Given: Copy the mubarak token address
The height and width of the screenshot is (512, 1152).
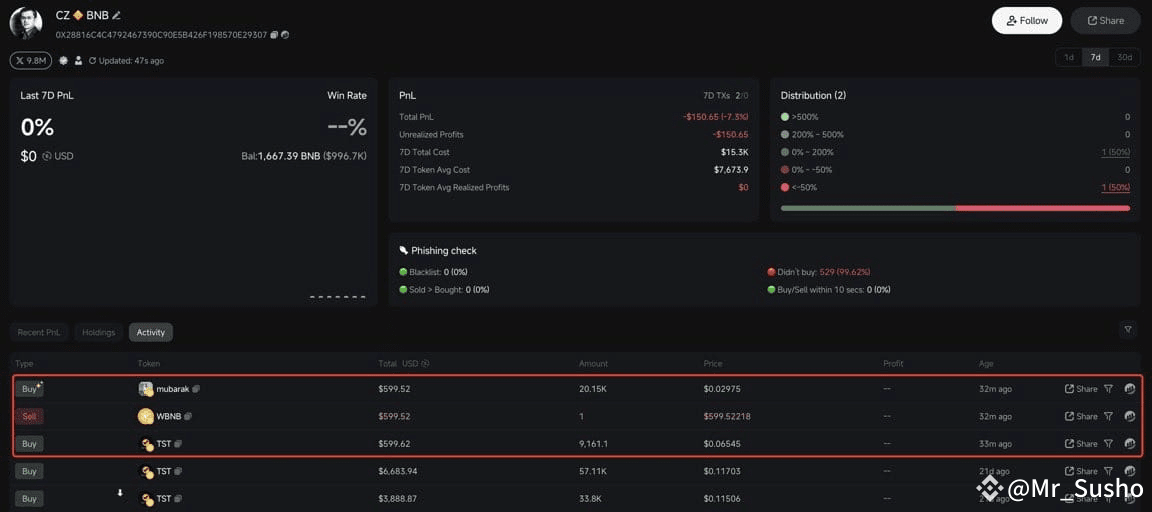Looking at the screenshot, I should [x=196, y=389].
